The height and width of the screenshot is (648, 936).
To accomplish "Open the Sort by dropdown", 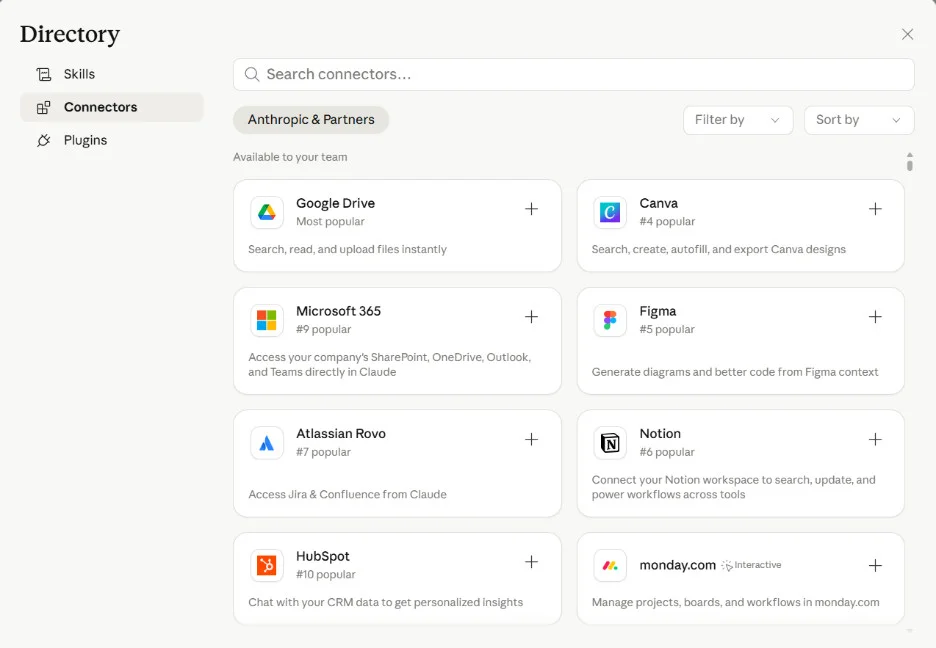I will (859, 120).
